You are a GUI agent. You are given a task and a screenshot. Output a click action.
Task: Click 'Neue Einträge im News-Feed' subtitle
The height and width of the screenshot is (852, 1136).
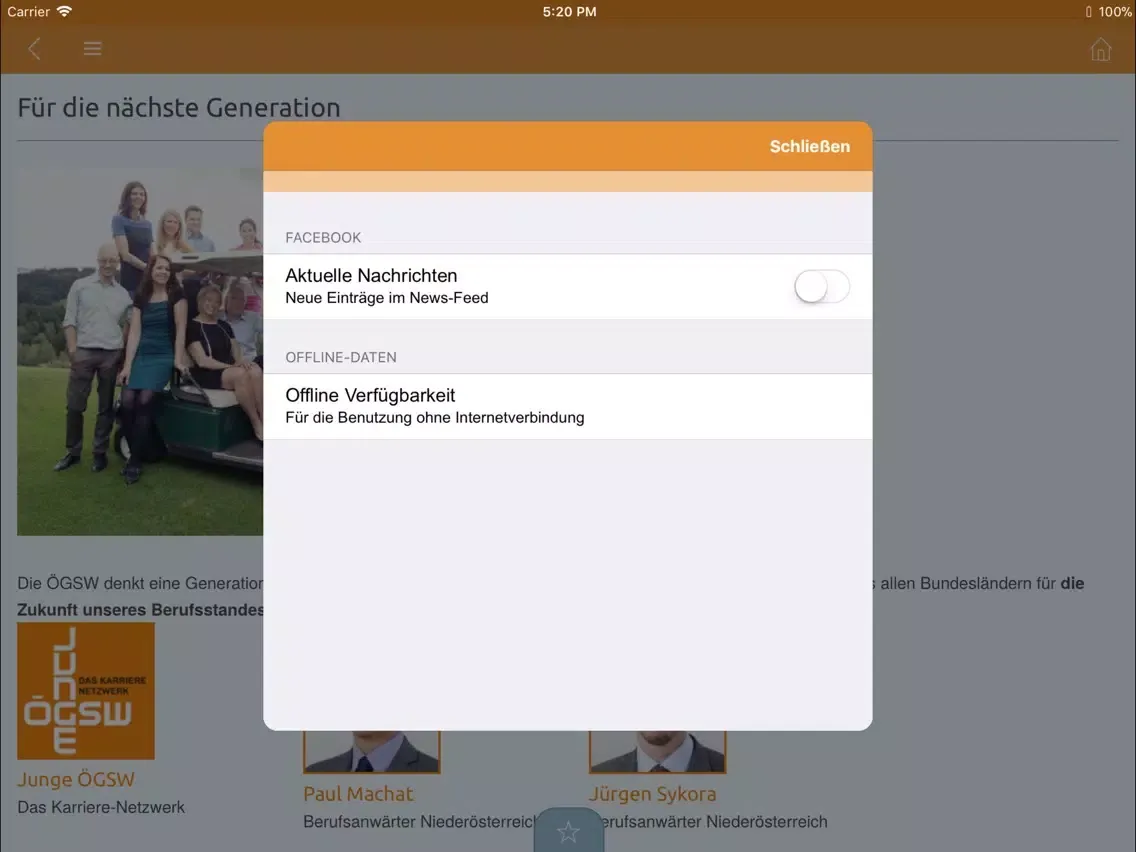pyautogui.click(x=387, y=298)
